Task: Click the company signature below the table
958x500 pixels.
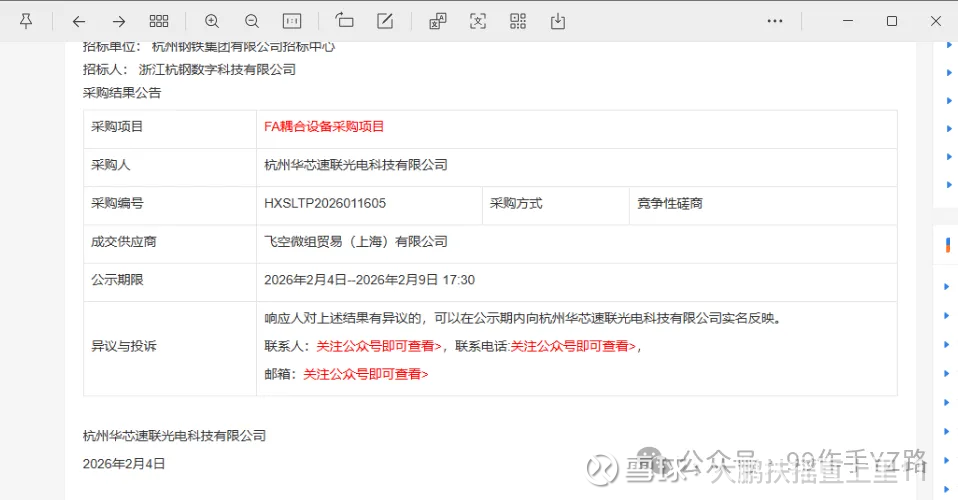Action: point(175,436)
